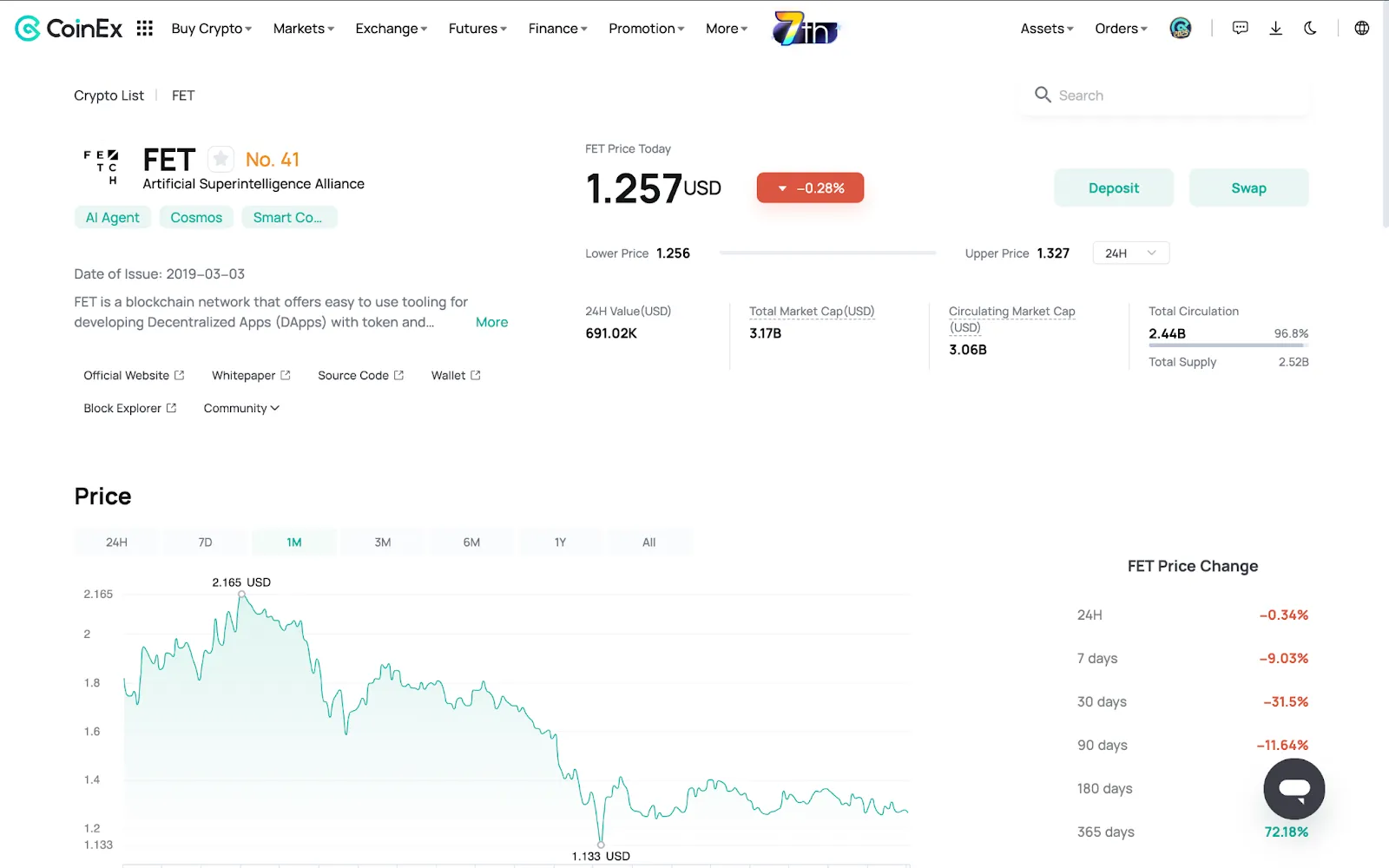Screen dimensions: 1389x868
Task: Open the Whitepaper link
Action: point(251,375)
